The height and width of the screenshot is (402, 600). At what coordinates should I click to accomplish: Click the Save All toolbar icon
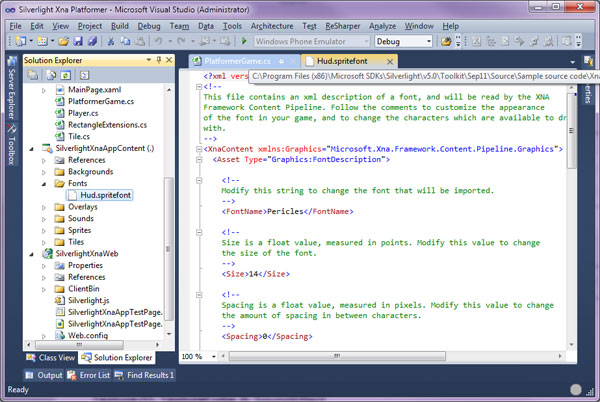[x=92, y=42]
